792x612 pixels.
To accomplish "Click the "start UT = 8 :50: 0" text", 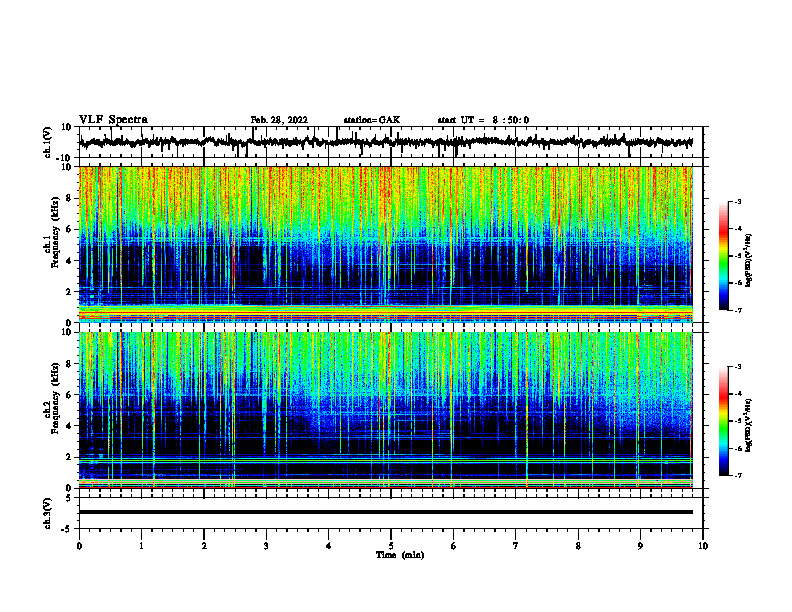I will pyautogui.click(x=483, y=120).
